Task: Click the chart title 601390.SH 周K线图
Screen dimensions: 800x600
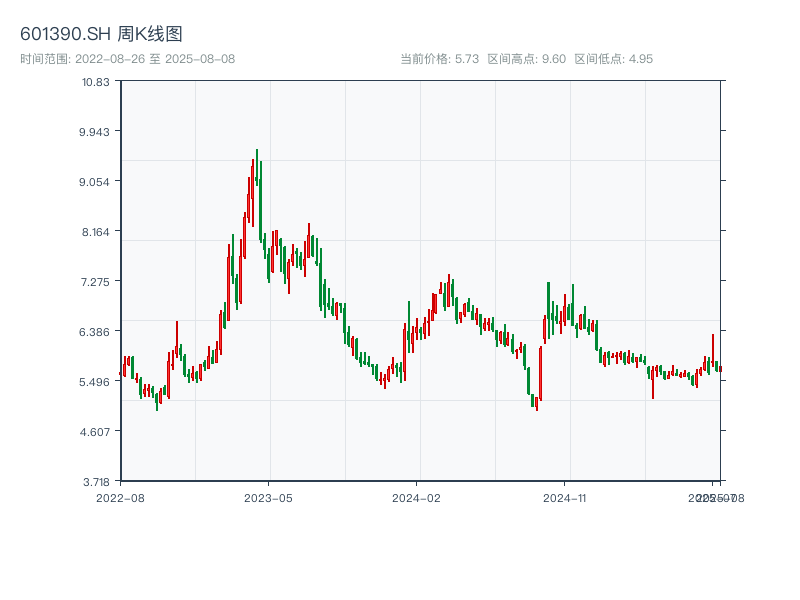Action: pyautogui.click(x=101, y=34)
